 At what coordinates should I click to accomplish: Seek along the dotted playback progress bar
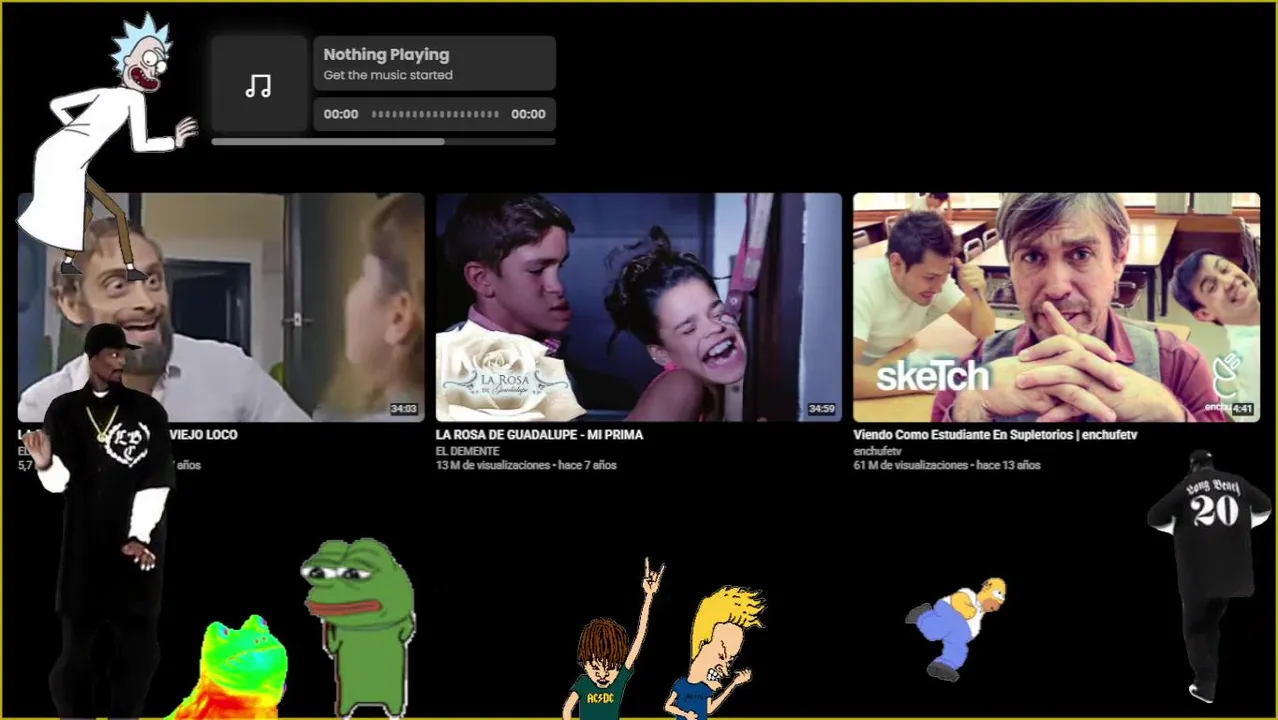(435, 114)
